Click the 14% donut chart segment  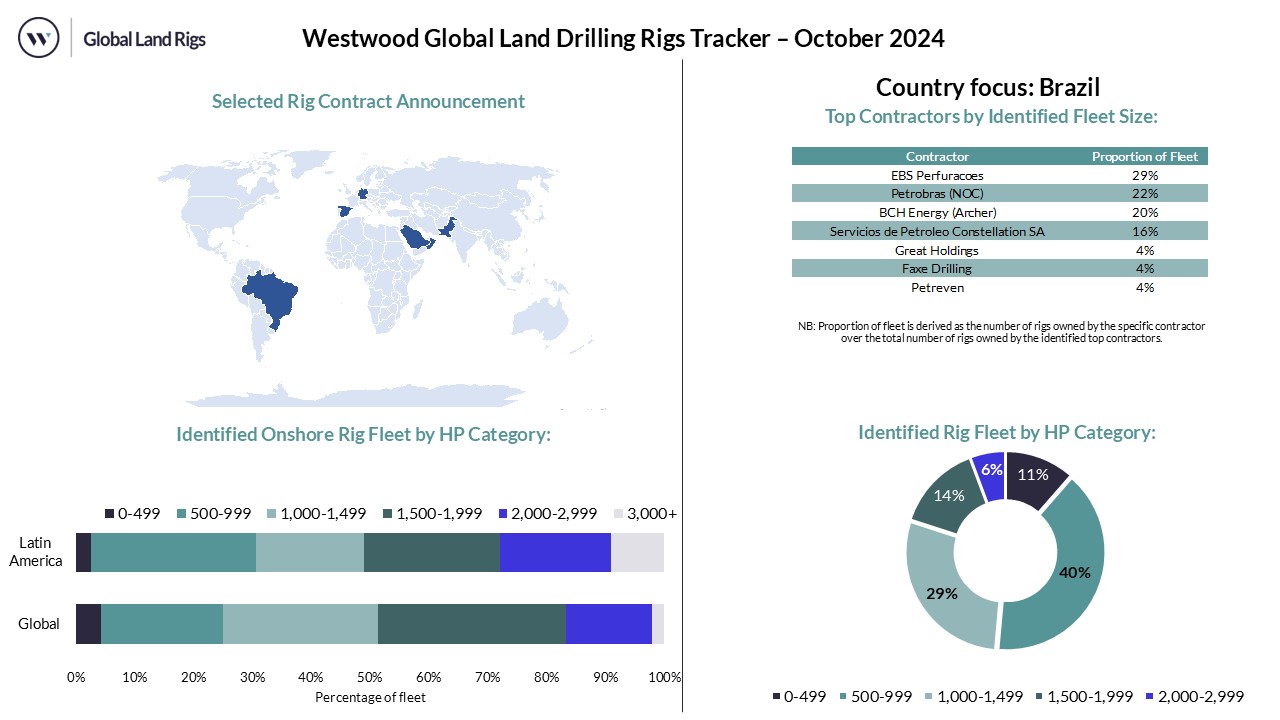[945, 495]
